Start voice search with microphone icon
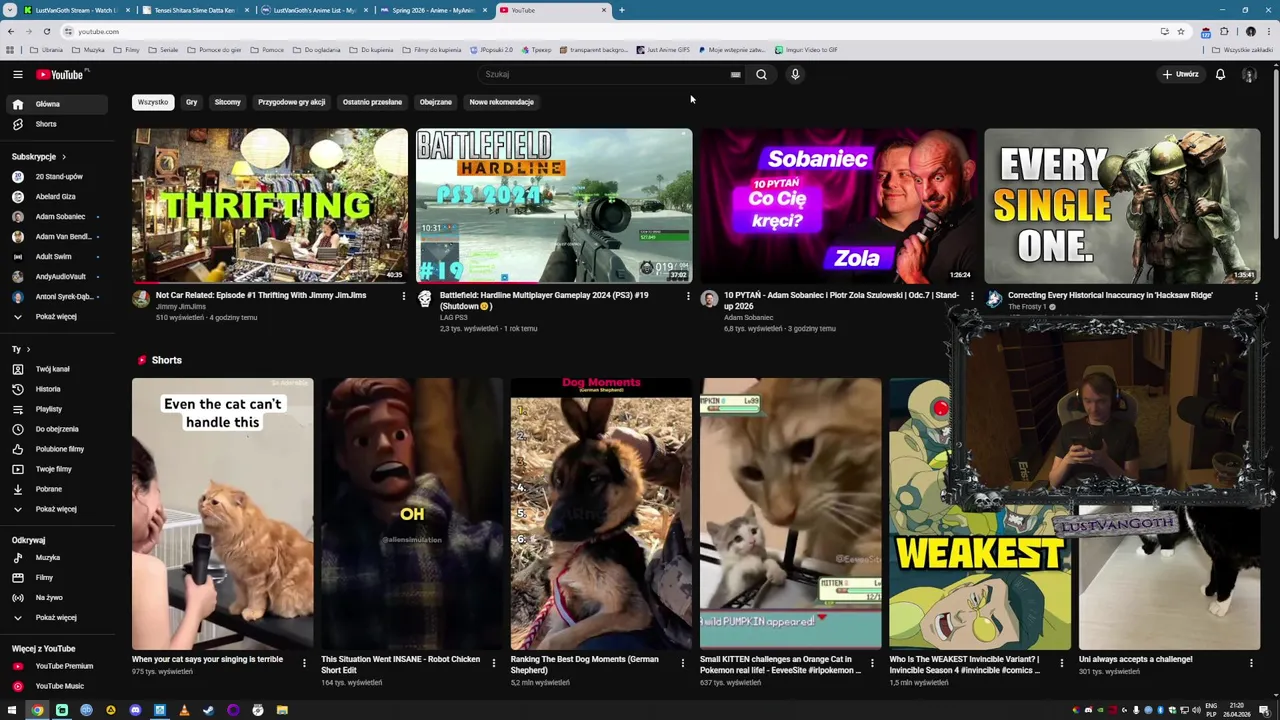This screenshot has height=720, width=1280. [x=795, y=74]
